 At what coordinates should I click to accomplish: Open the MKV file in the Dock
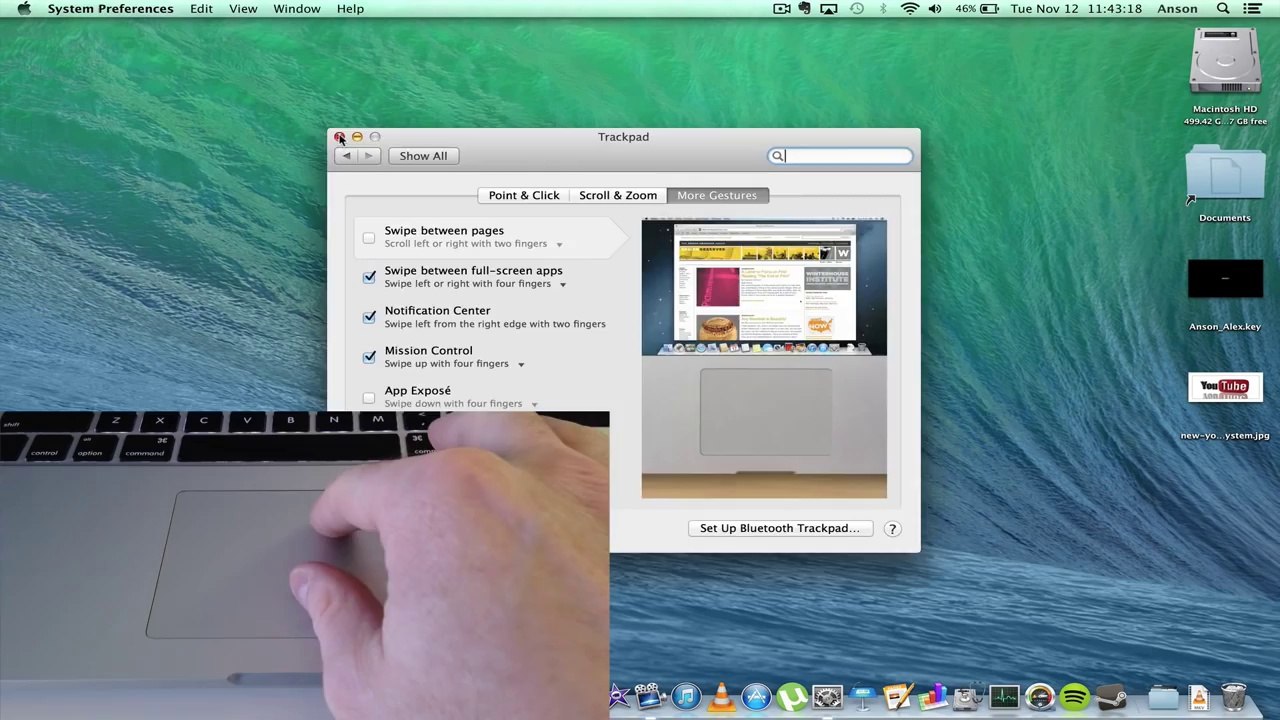(x=1198, y=696)
